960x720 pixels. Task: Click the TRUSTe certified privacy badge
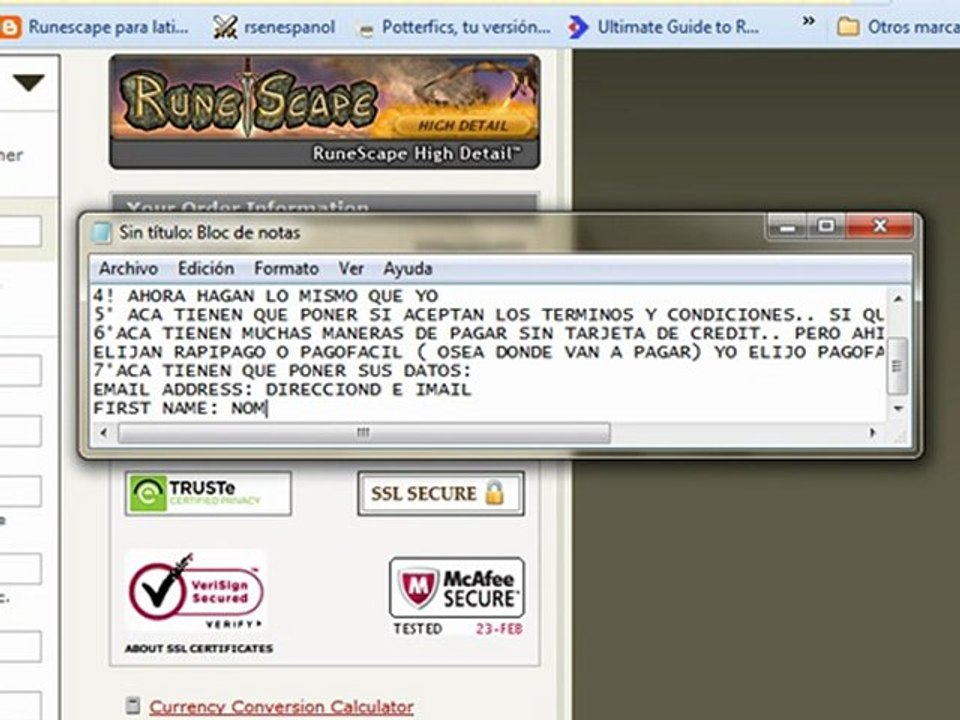tap(208, 493)
